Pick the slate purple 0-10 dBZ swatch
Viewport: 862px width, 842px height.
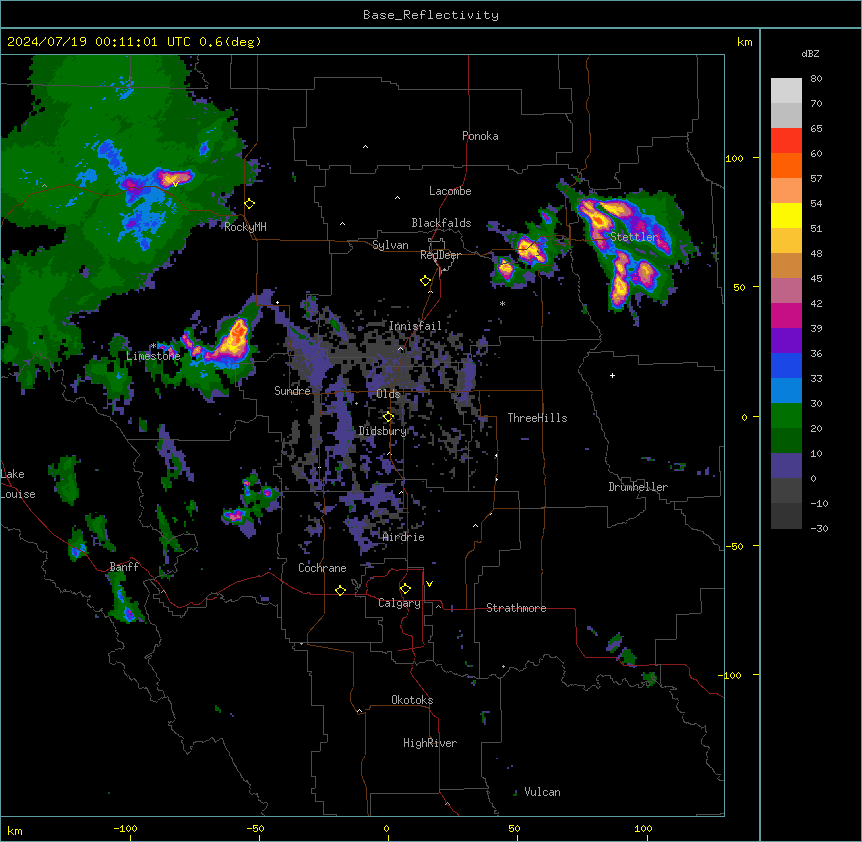pyautogui.click(x=786, y=466)
